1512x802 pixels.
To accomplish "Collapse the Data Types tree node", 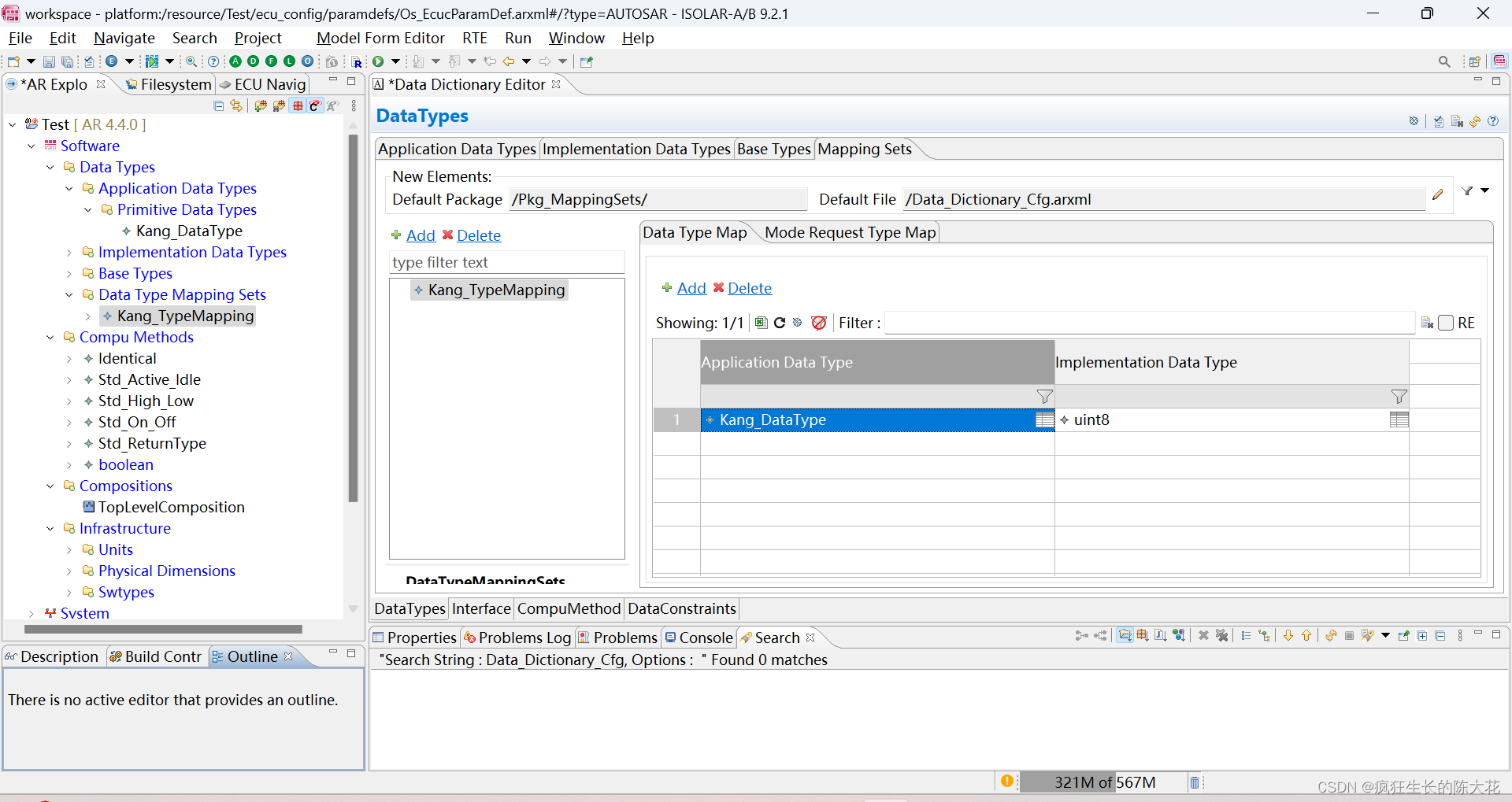I will tap(50, 167).
